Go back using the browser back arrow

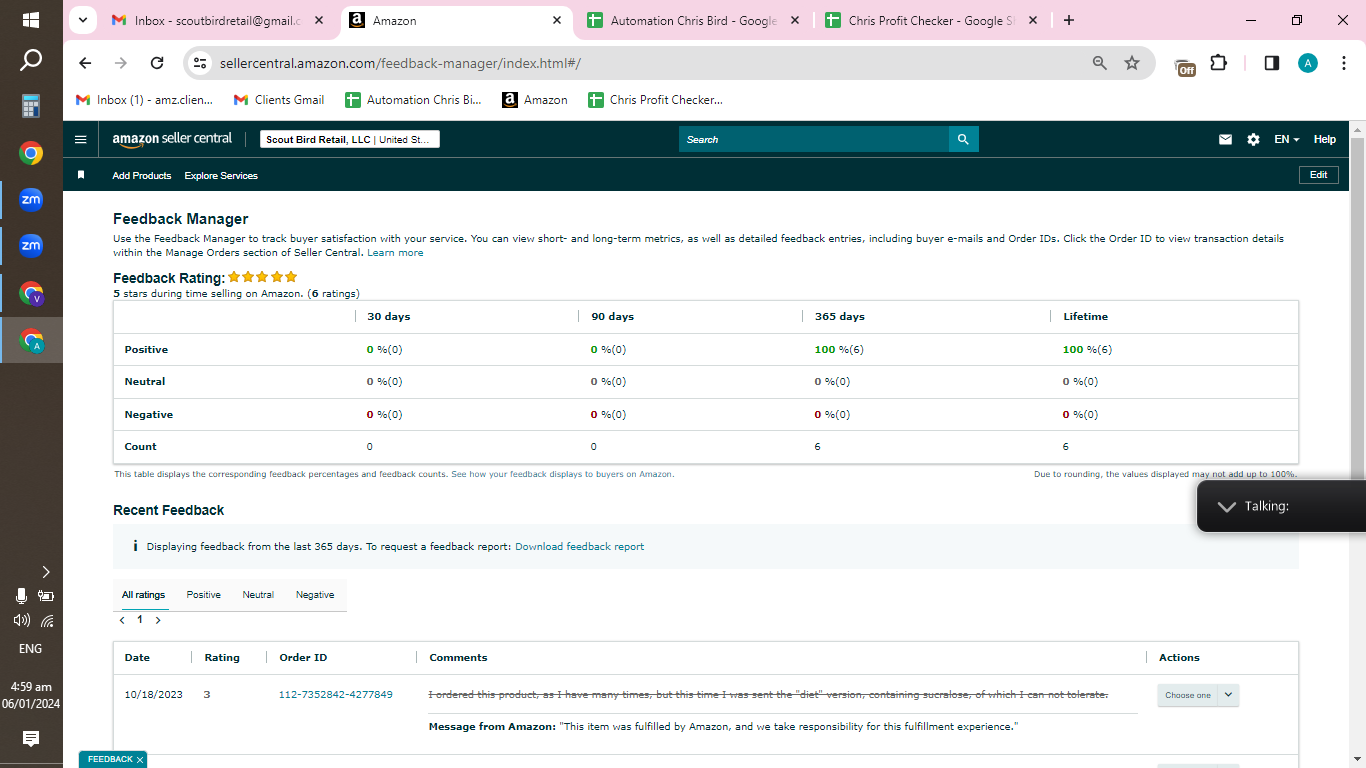pos(85,63)
